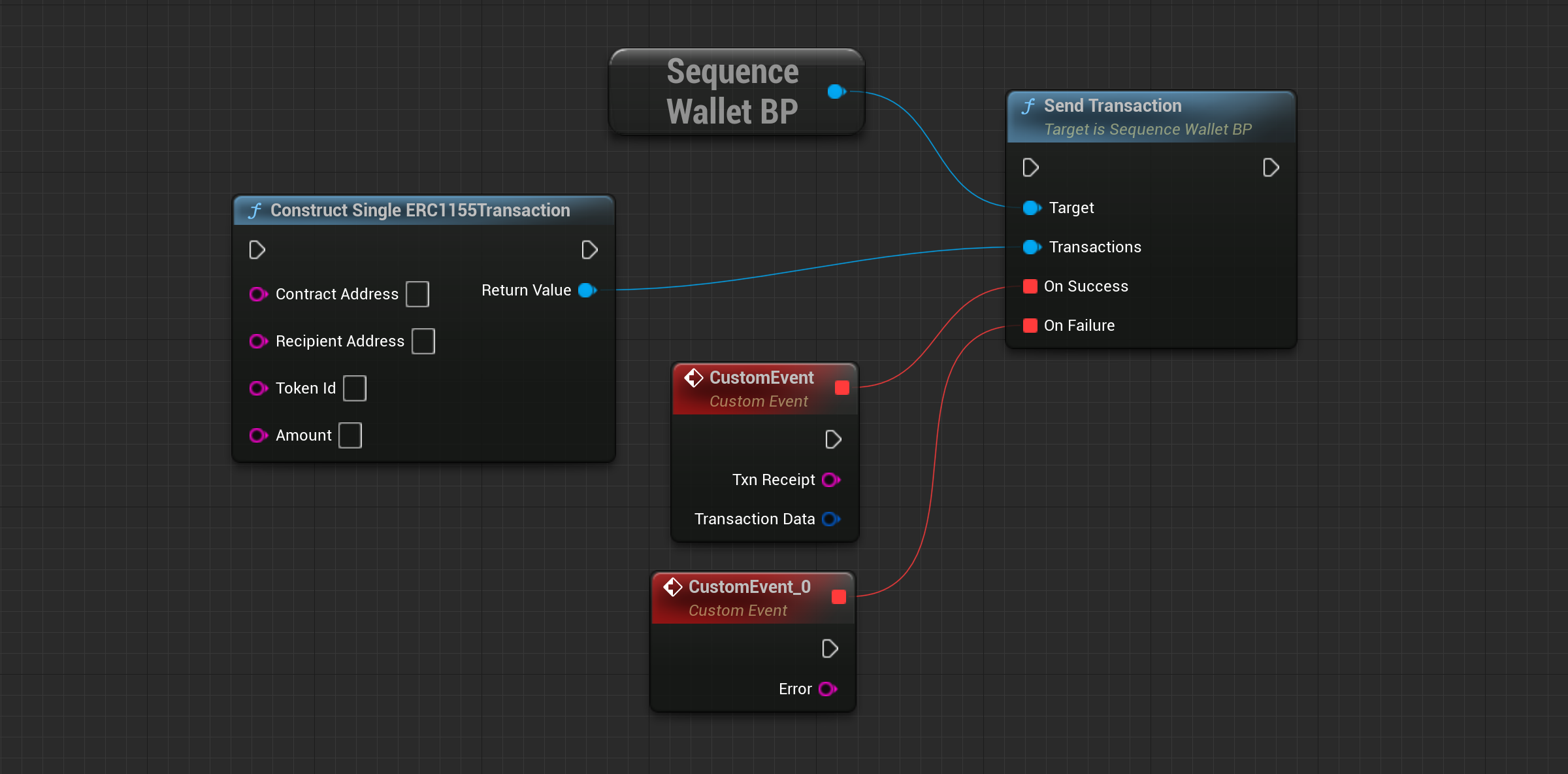Select the CustomEvent node title

(x=761, y=378)
